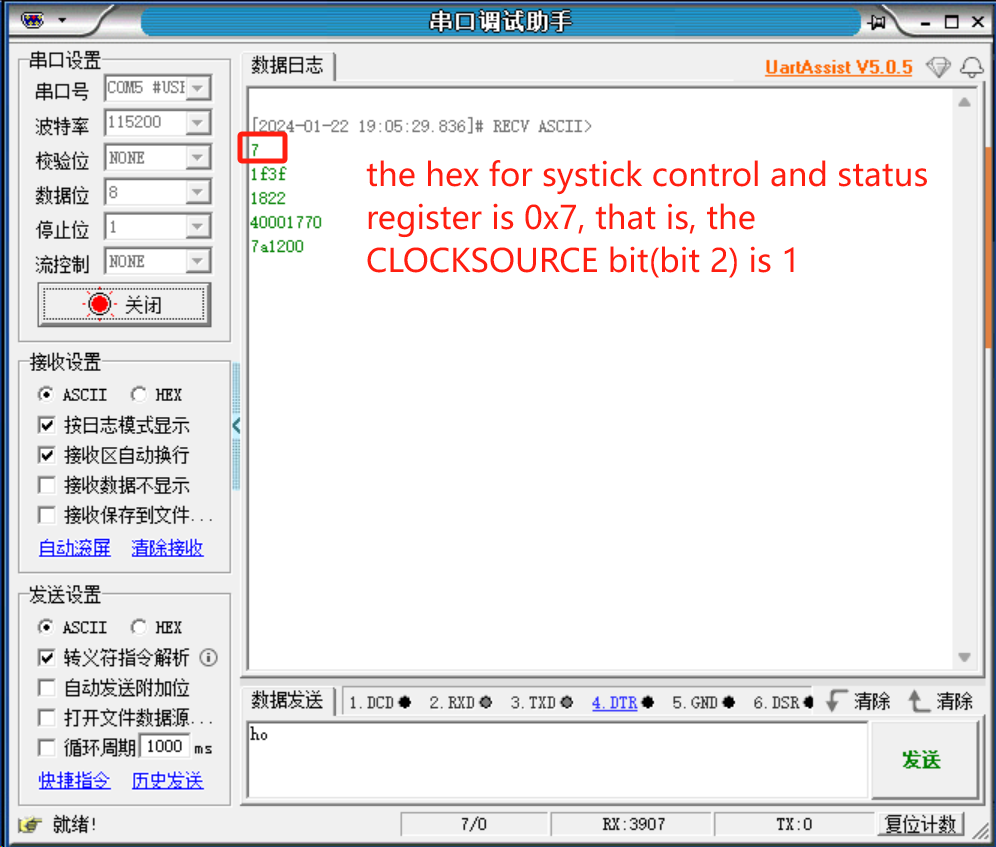Click the info icon beside 转义符指令解析
Screen dimensions: 996x847
[x=209, y=657]
